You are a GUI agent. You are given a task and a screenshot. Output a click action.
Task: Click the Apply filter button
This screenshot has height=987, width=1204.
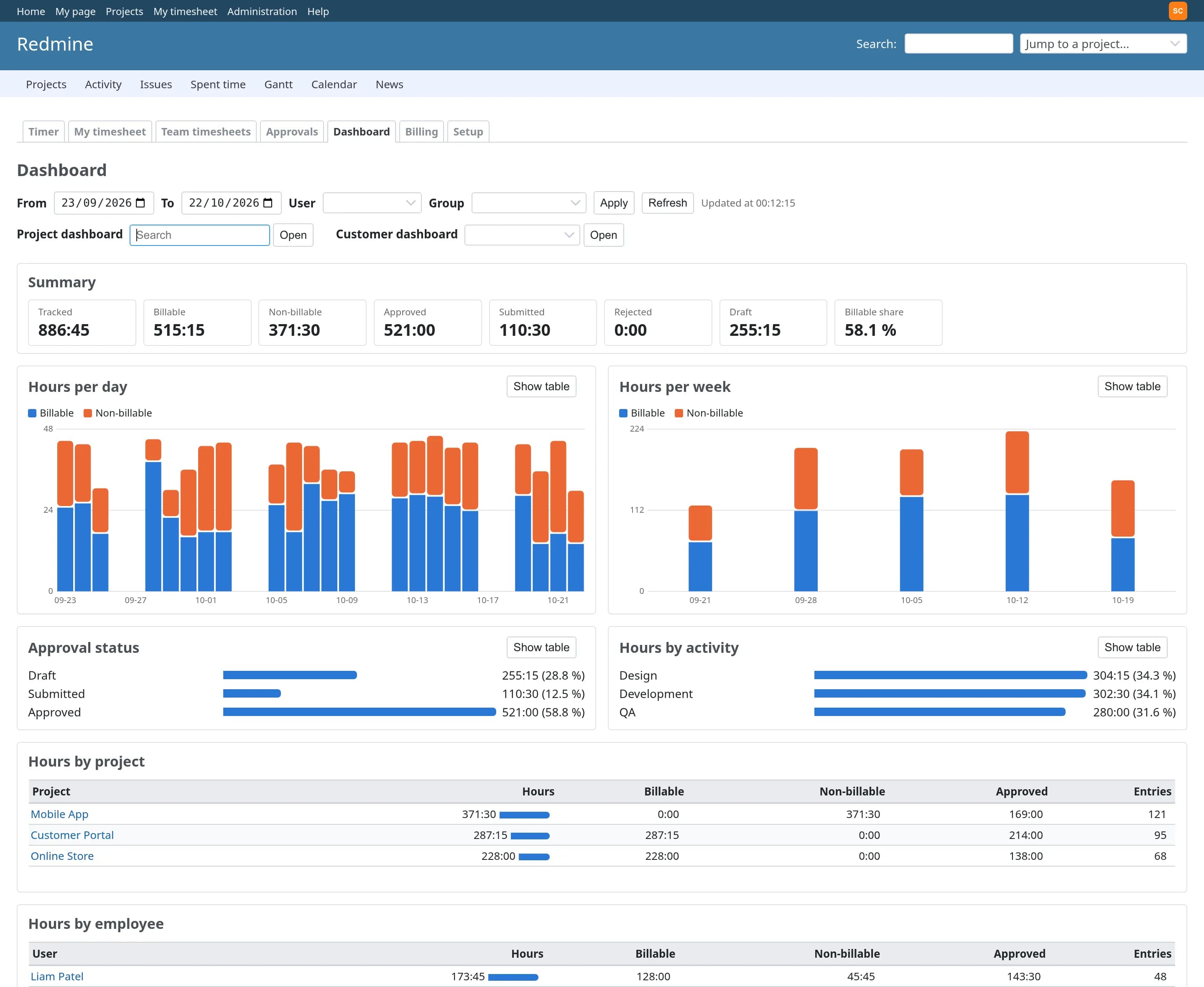click(614, 203)
